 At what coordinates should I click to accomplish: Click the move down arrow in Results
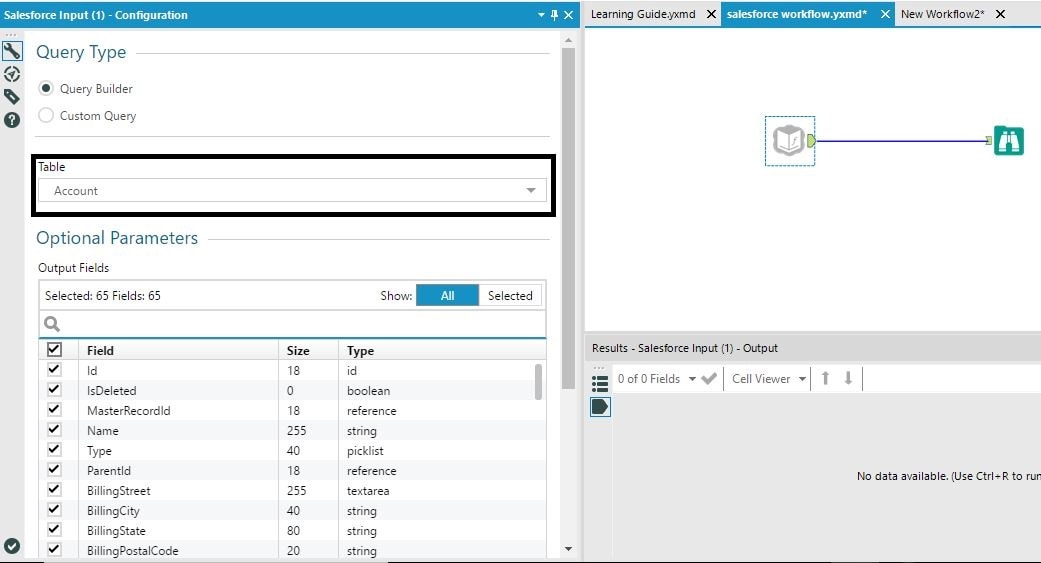tap(848, 378)
